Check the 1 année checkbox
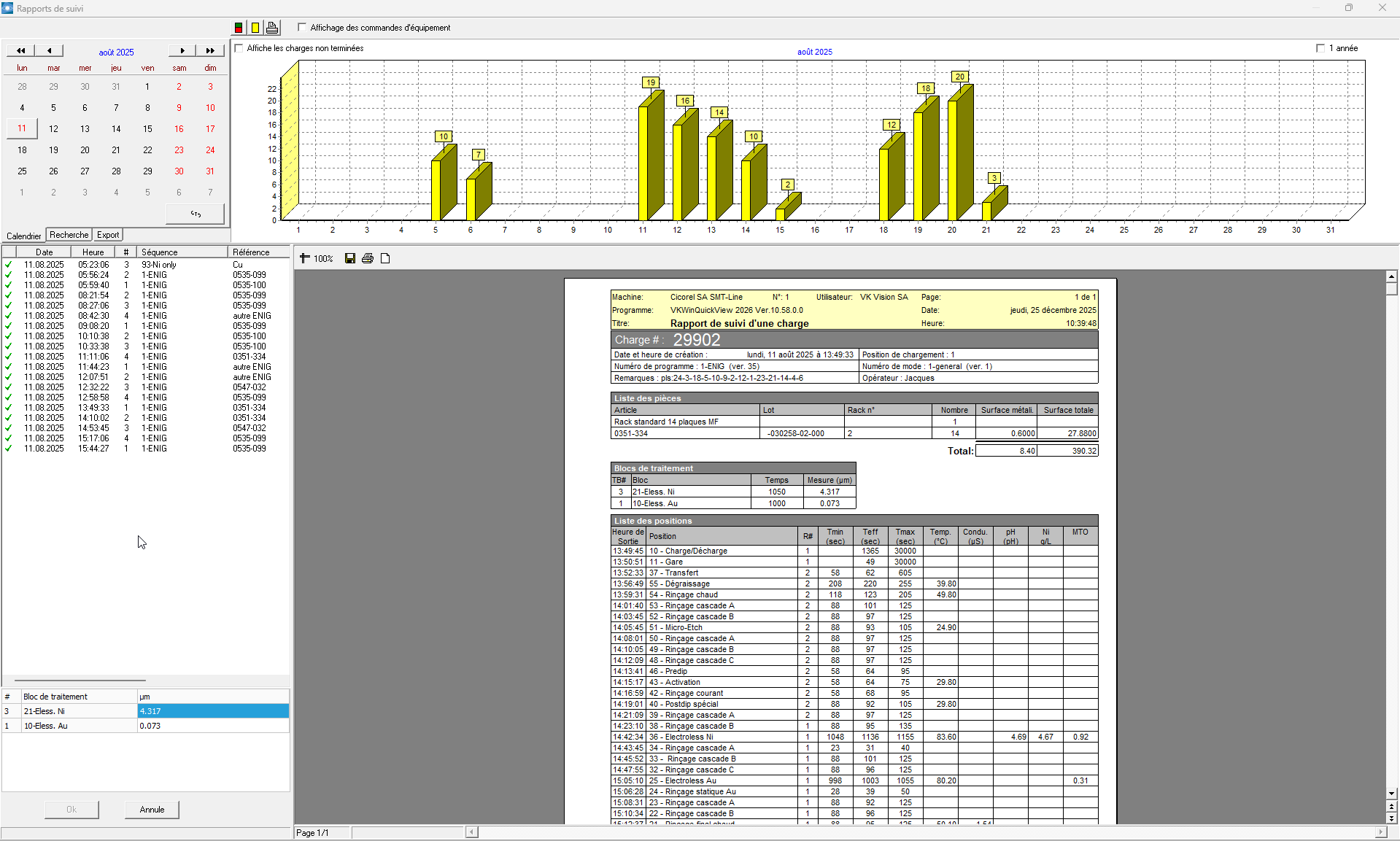 pyautogui.click(x=1320, y=48)
